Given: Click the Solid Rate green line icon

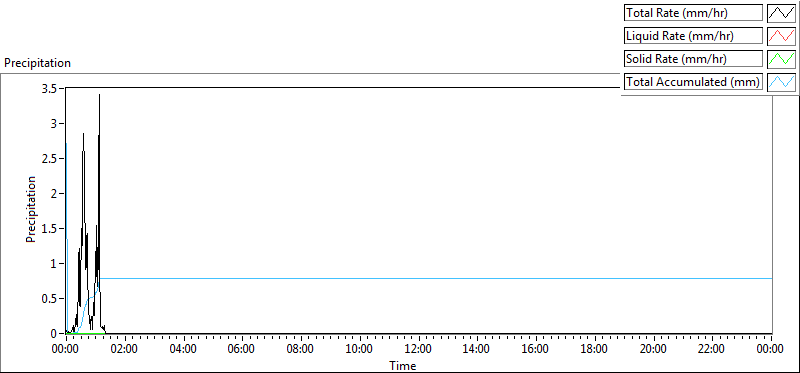Looking at the screenshot, I should (x=782, y=59).
